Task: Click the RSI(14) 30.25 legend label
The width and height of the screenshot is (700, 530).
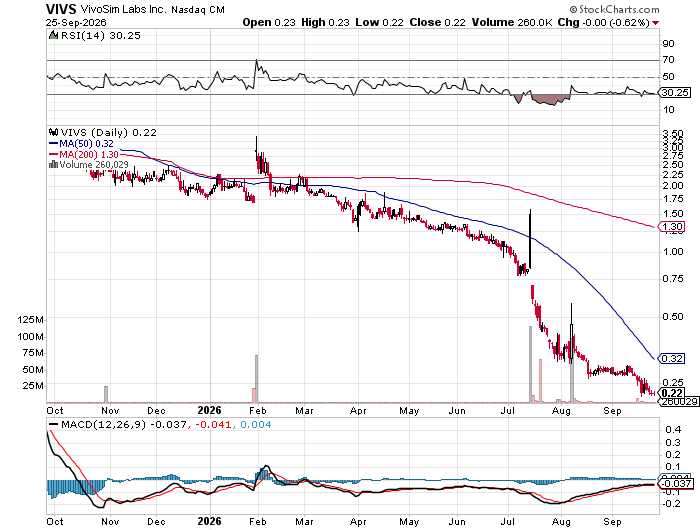Action: [x=100, y=36]
